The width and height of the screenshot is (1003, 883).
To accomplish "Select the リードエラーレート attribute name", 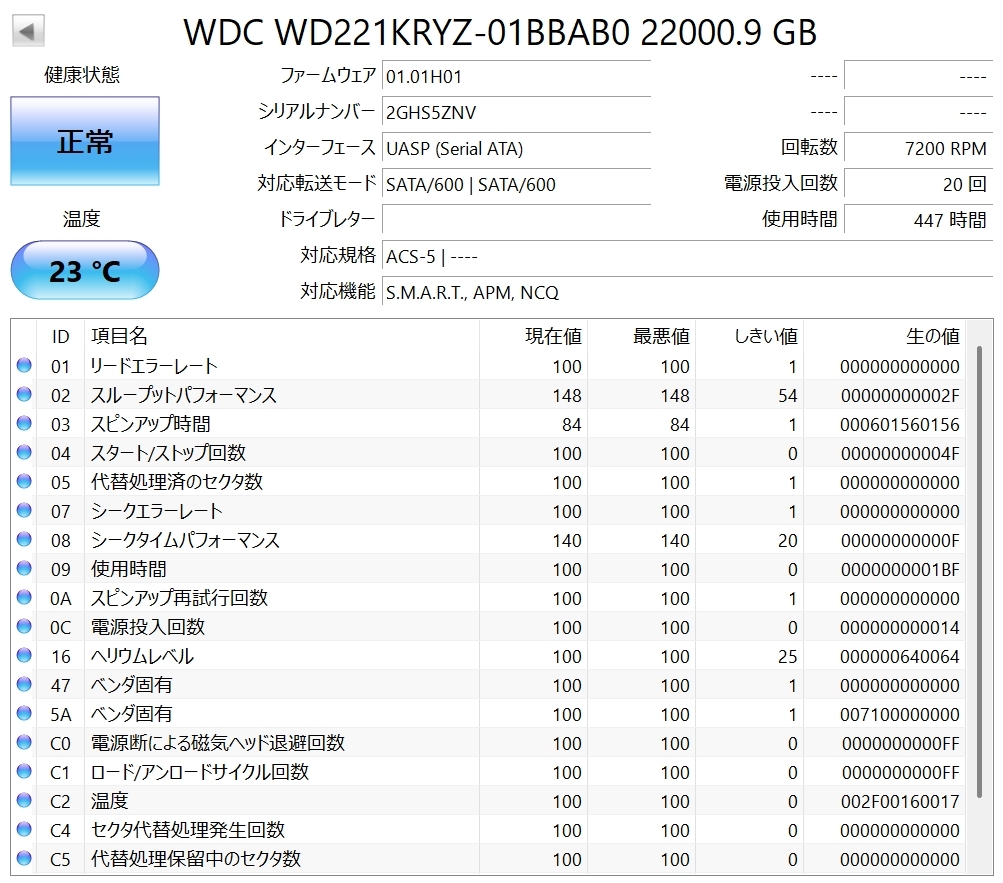I will (x=154, y=366).
